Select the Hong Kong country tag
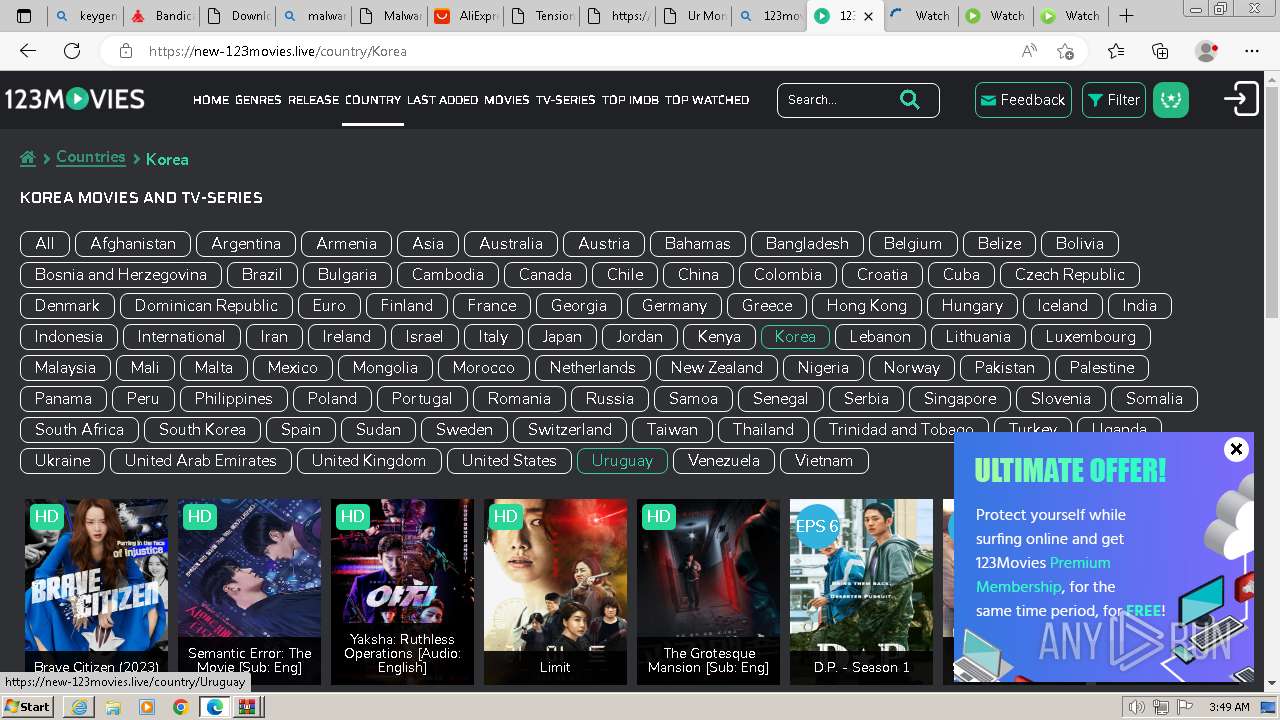This screenshot has width=1280, height=720. [867, 305]
